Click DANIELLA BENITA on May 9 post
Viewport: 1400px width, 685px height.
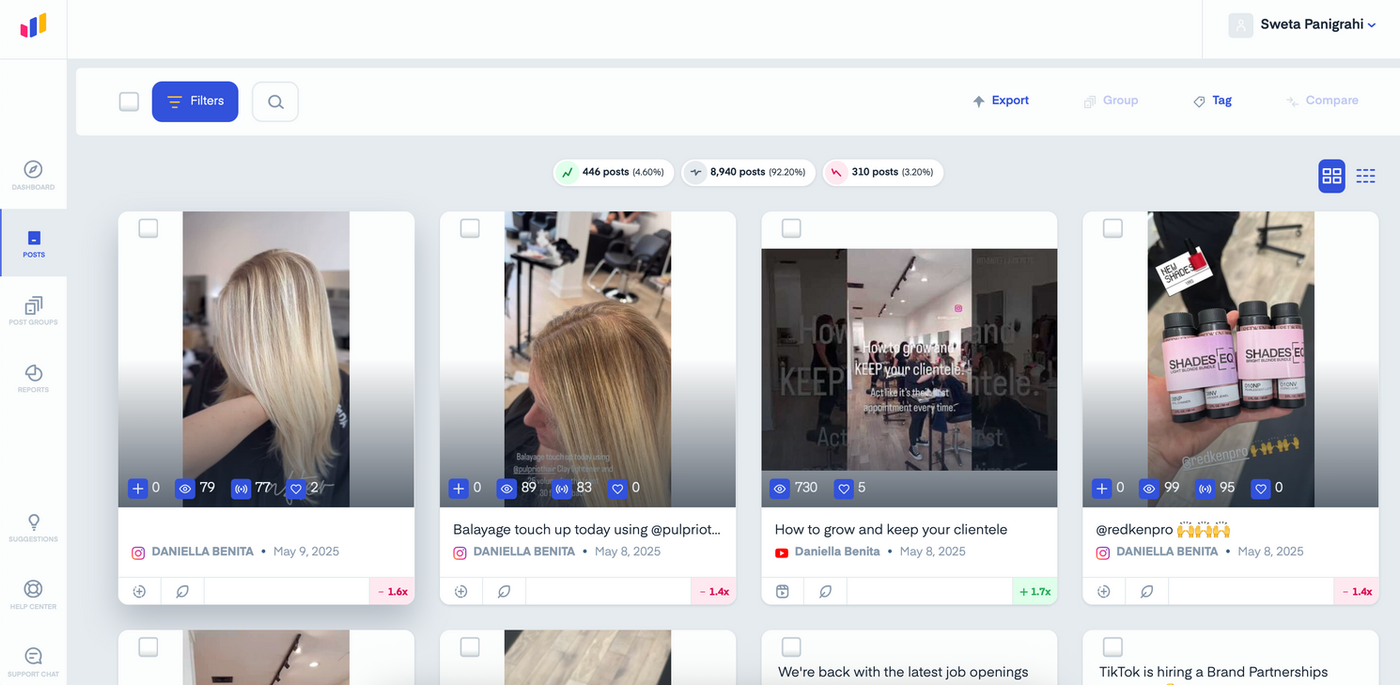point(203,552)
